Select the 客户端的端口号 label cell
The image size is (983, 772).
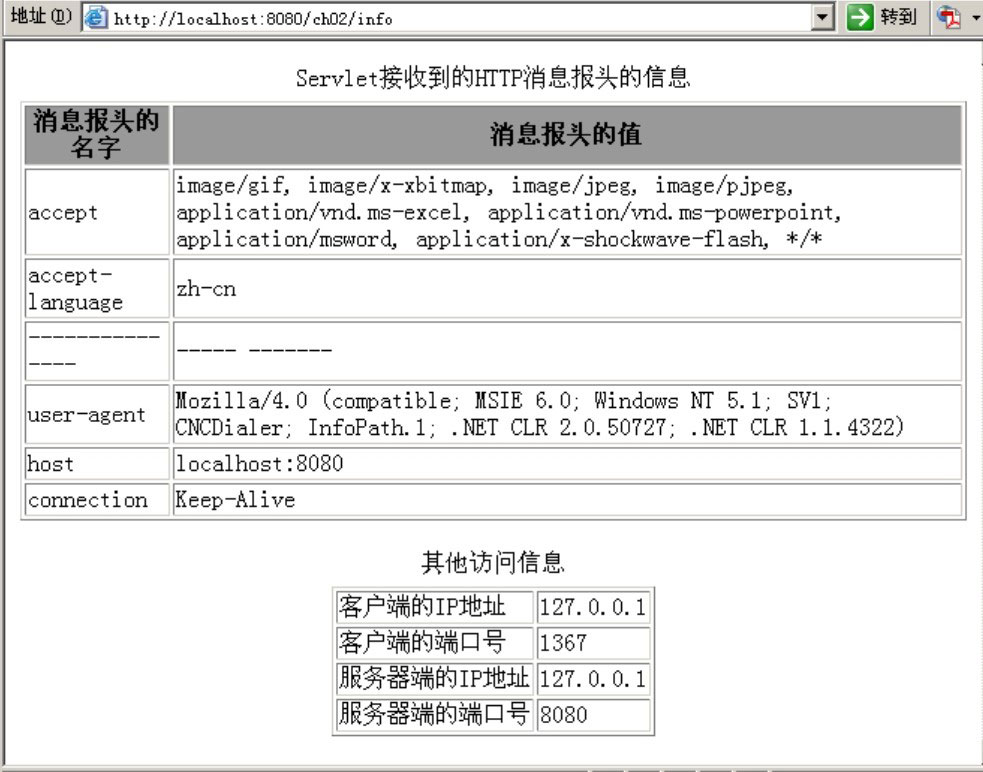pos(434,642)
